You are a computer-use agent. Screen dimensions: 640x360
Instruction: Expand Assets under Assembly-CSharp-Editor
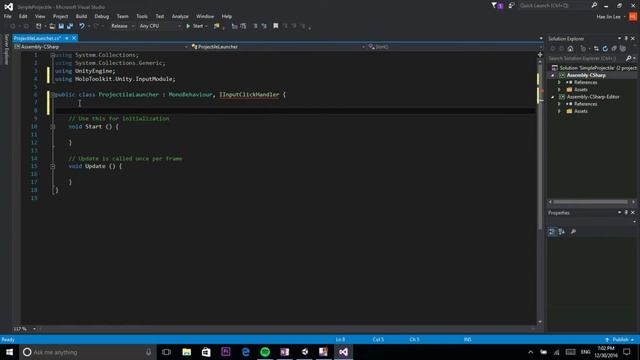pyautogui.click(x=560, y=111)
